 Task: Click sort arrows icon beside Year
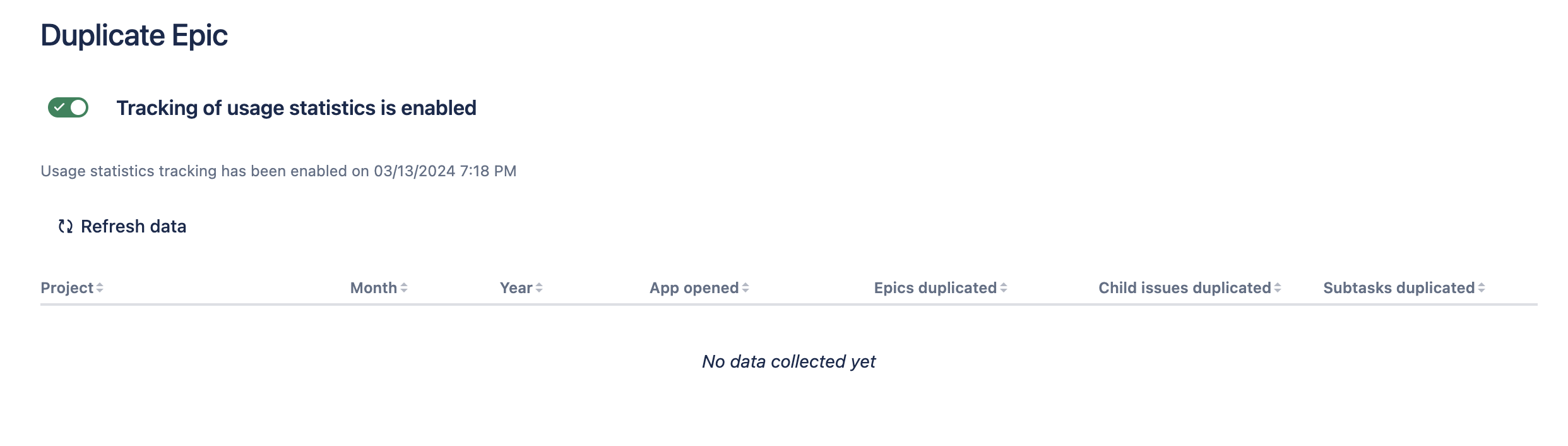539,288
